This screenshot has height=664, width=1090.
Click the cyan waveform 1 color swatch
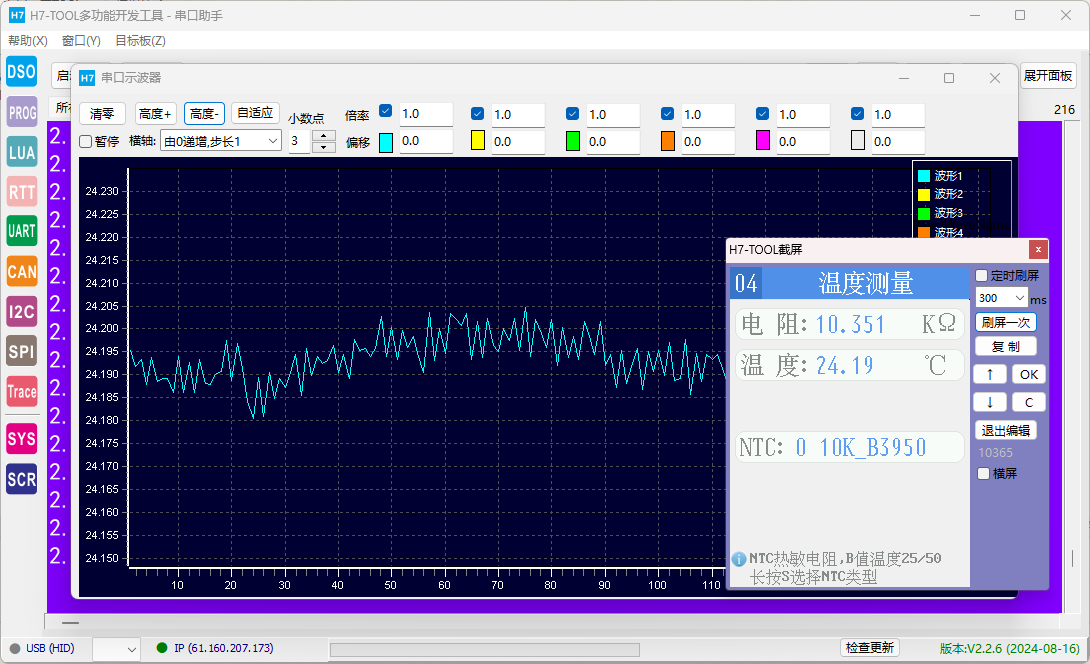click(386, 142)
